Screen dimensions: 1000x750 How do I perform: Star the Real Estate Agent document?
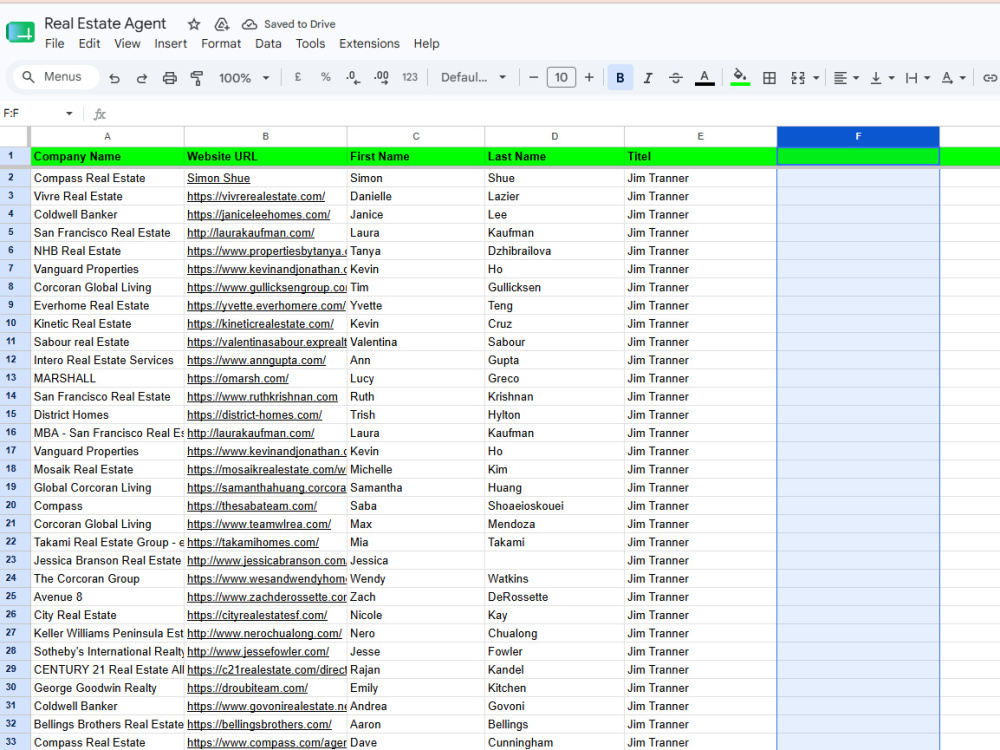pos(194,24)
